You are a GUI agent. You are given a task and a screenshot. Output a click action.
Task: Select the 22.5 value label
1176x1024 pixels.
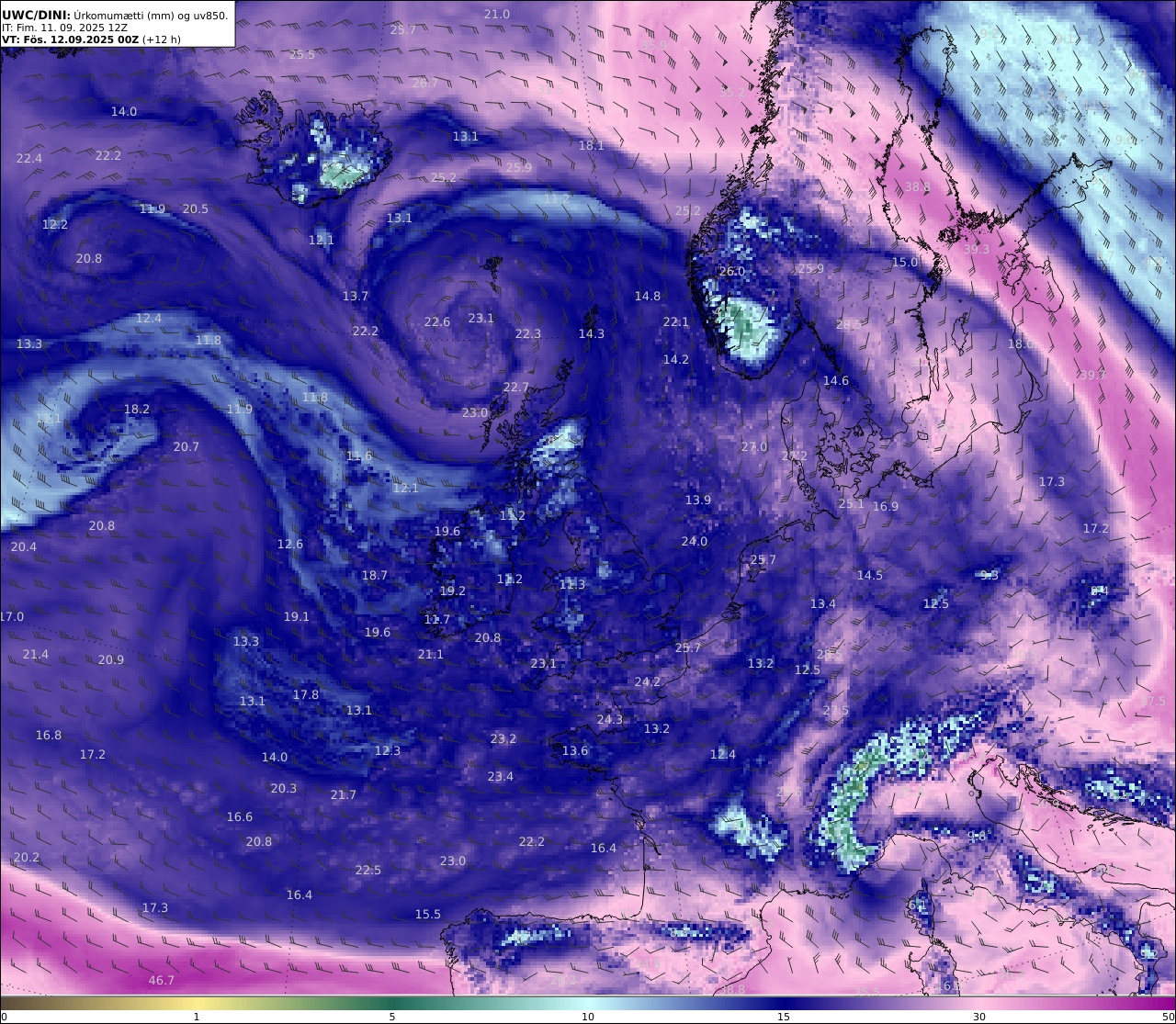pos(368,870)
